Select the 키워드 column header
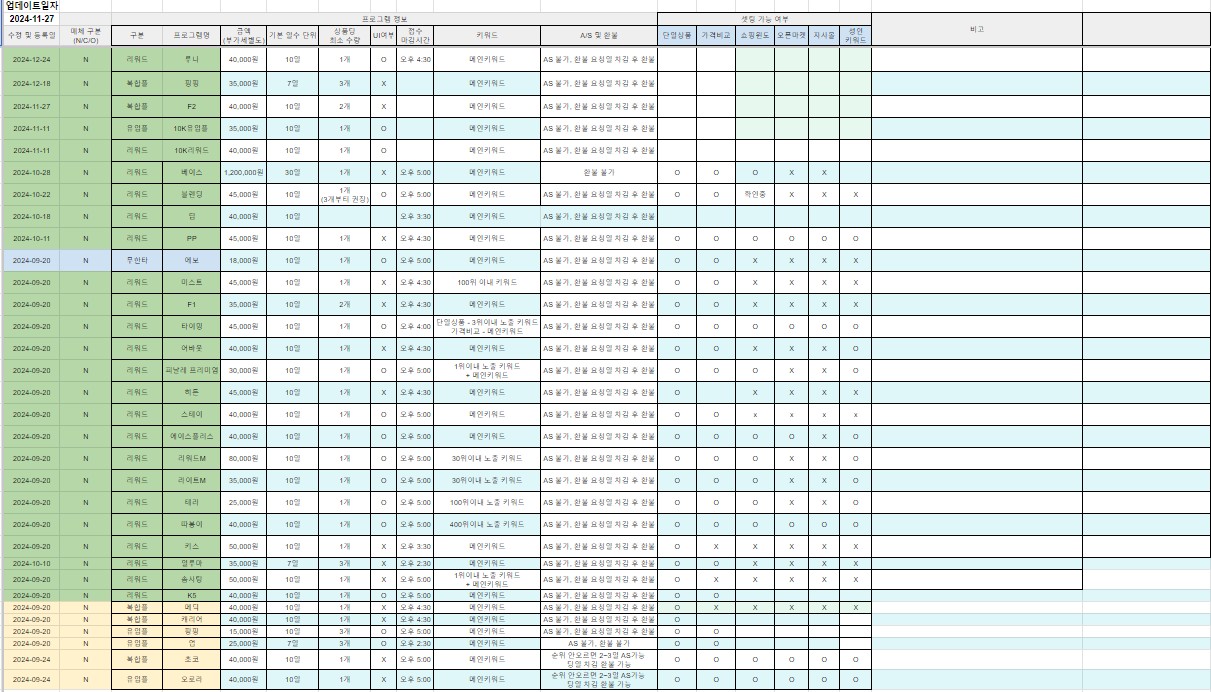The height and width of the screenshot is (692, 1211). pyautogui.click(x=487, y=34)
